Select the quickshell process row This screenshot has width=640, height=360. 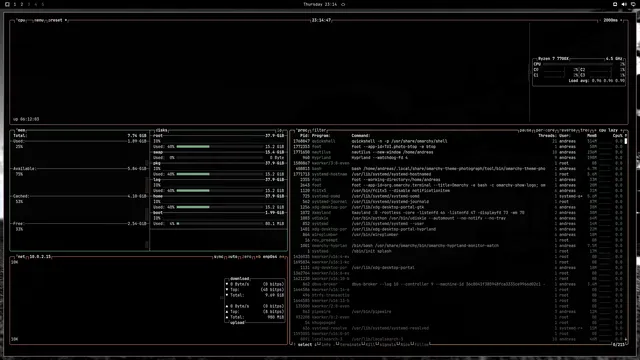click(457, 141)
